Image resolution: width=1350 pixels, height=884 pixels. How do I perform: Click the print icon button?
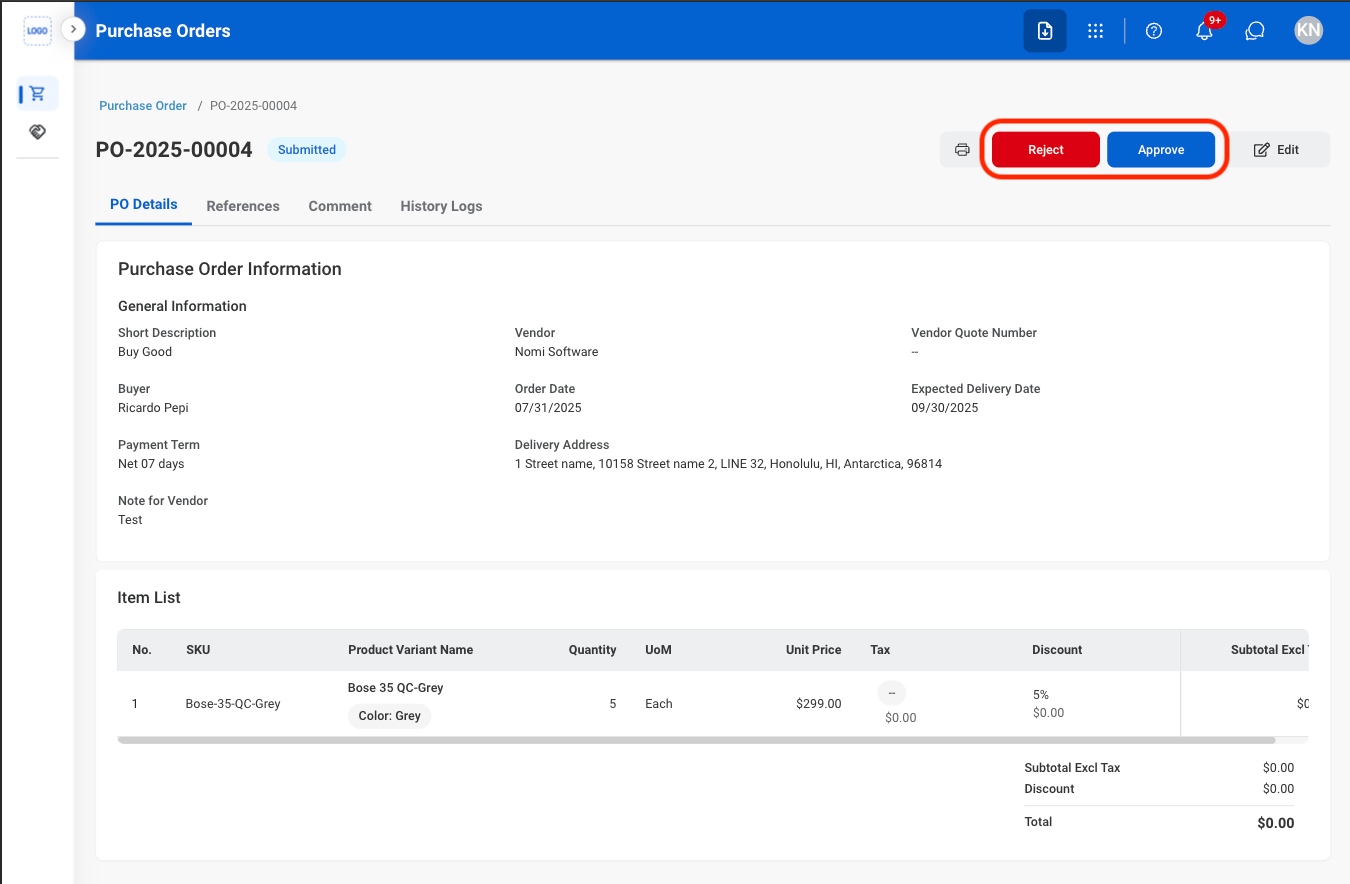point(962,150)
